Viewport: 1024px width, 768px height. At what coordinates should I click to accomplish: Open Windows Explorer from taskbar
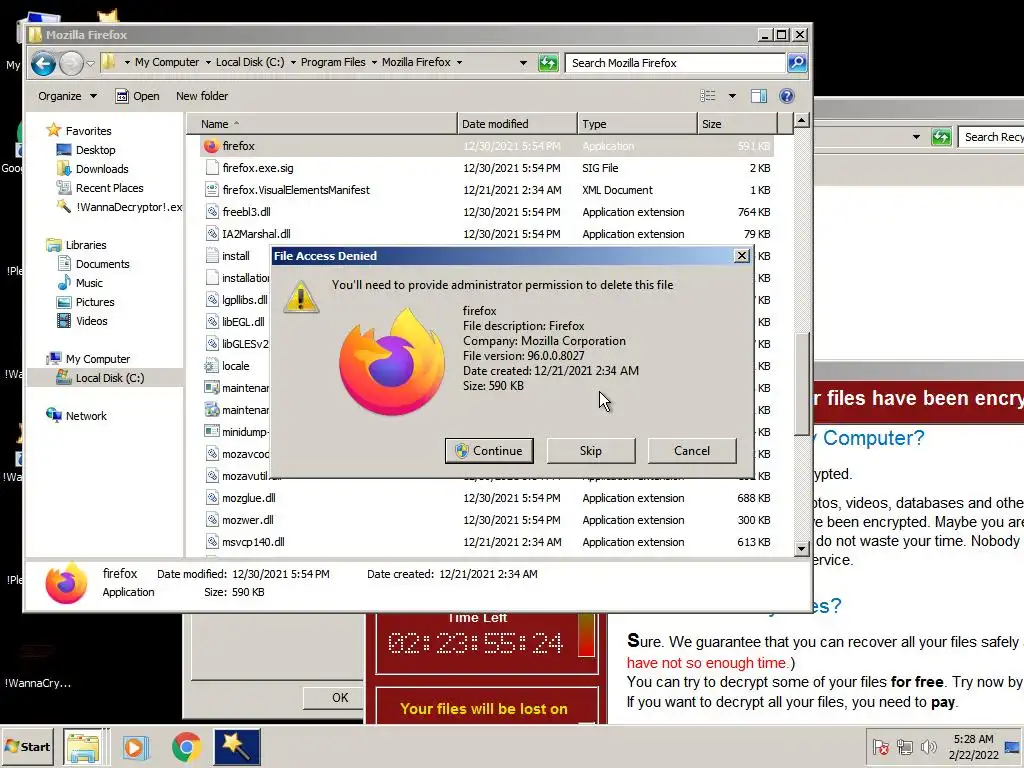83,747
